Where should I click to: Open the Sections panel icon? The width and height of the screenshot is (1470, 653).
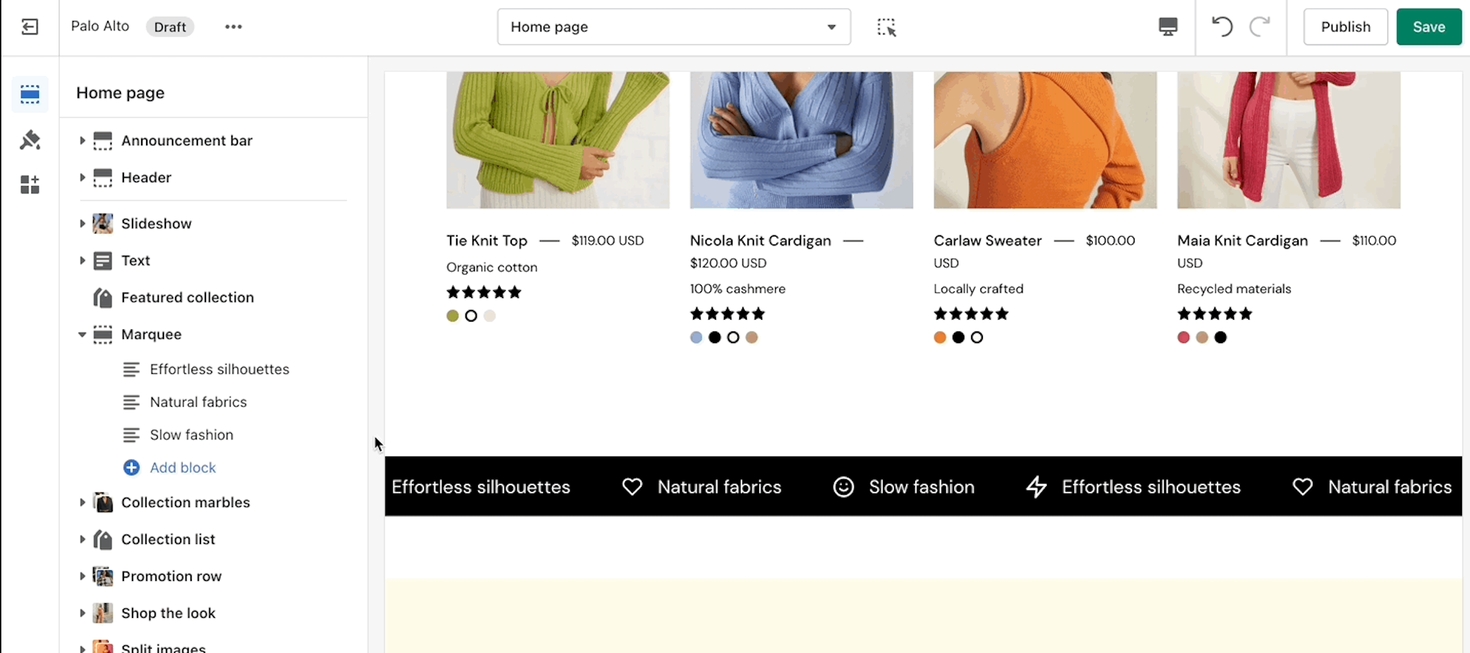pos(30,95)
